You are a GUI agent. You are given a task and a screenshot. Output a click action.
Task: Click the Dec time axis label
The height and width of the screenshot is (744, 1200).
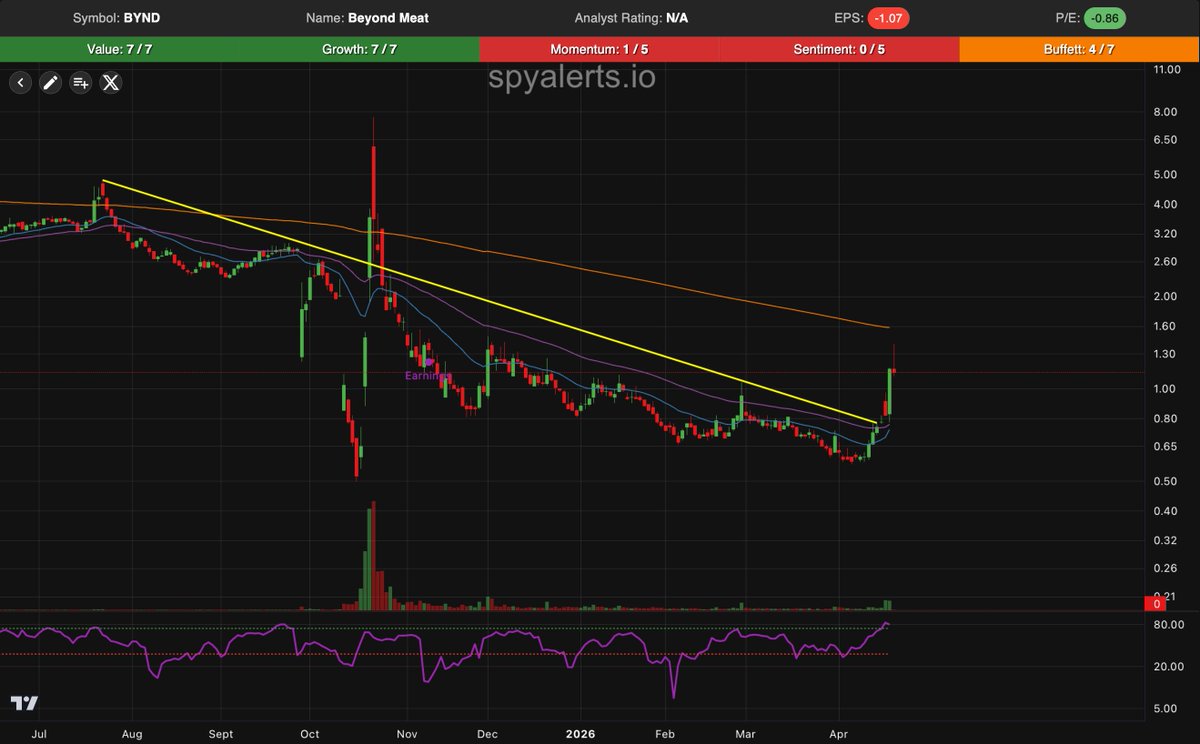[x=488, y=733]
